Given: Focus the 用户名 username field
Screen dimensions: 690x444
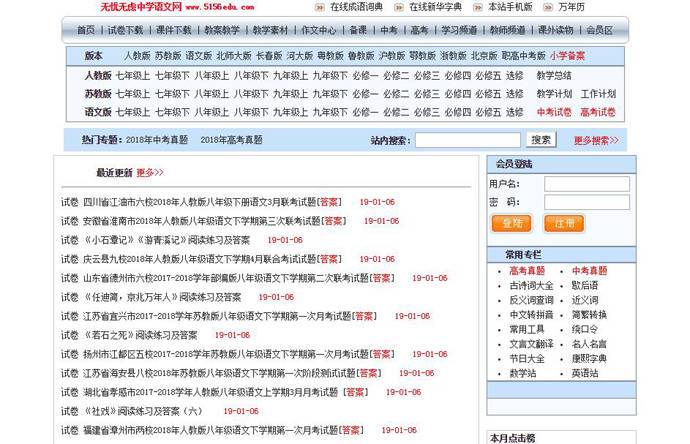Looking at the screenshot, I should [573, 184].
